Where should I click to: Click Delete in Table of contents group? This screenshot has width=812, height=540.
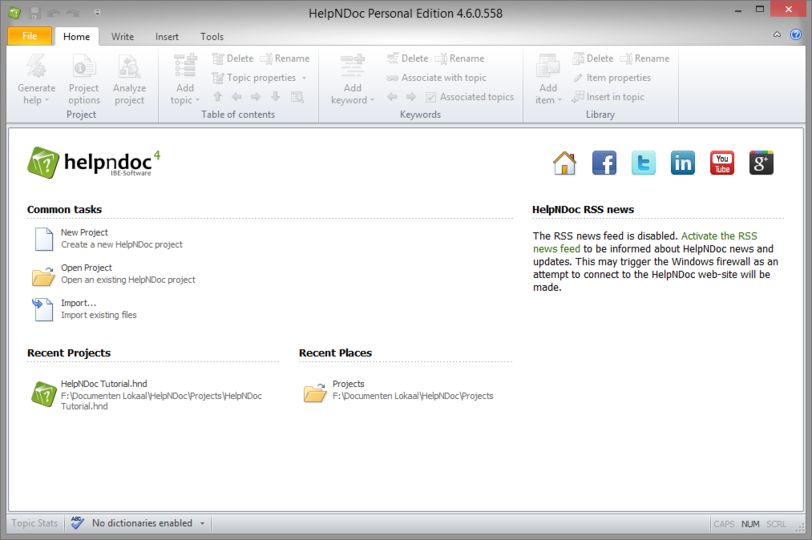coord(233,59)
